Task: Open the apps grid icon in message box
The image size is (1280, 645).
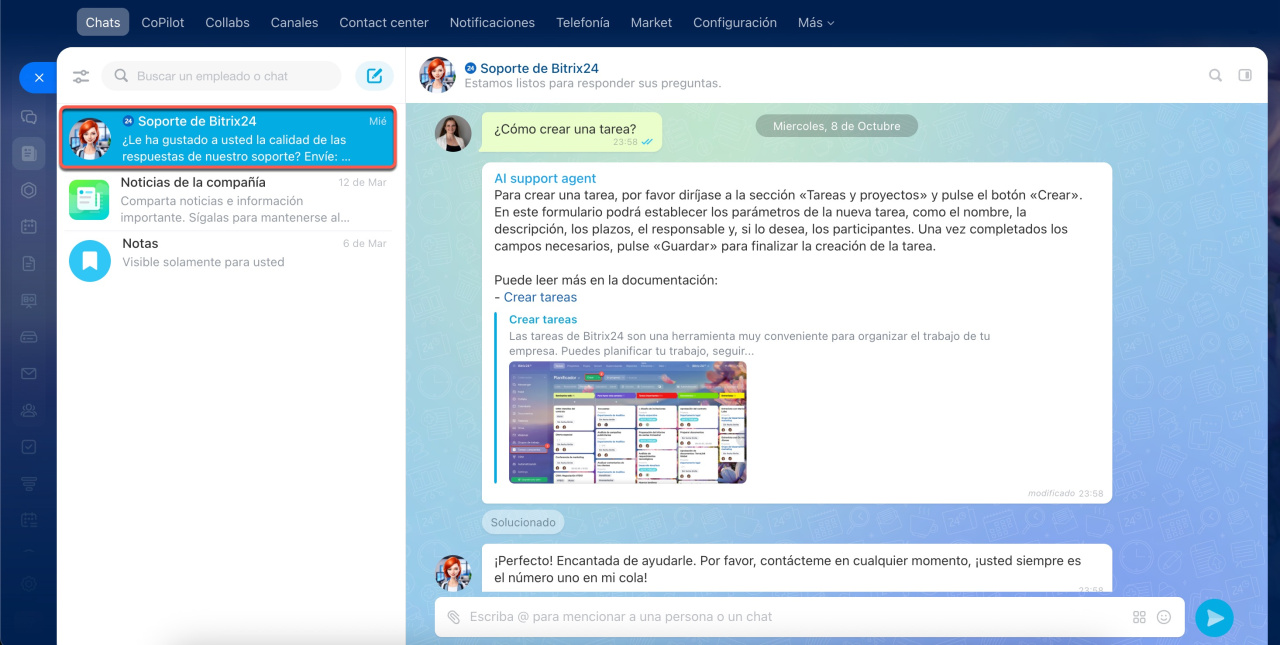Action: (1139, 617)
